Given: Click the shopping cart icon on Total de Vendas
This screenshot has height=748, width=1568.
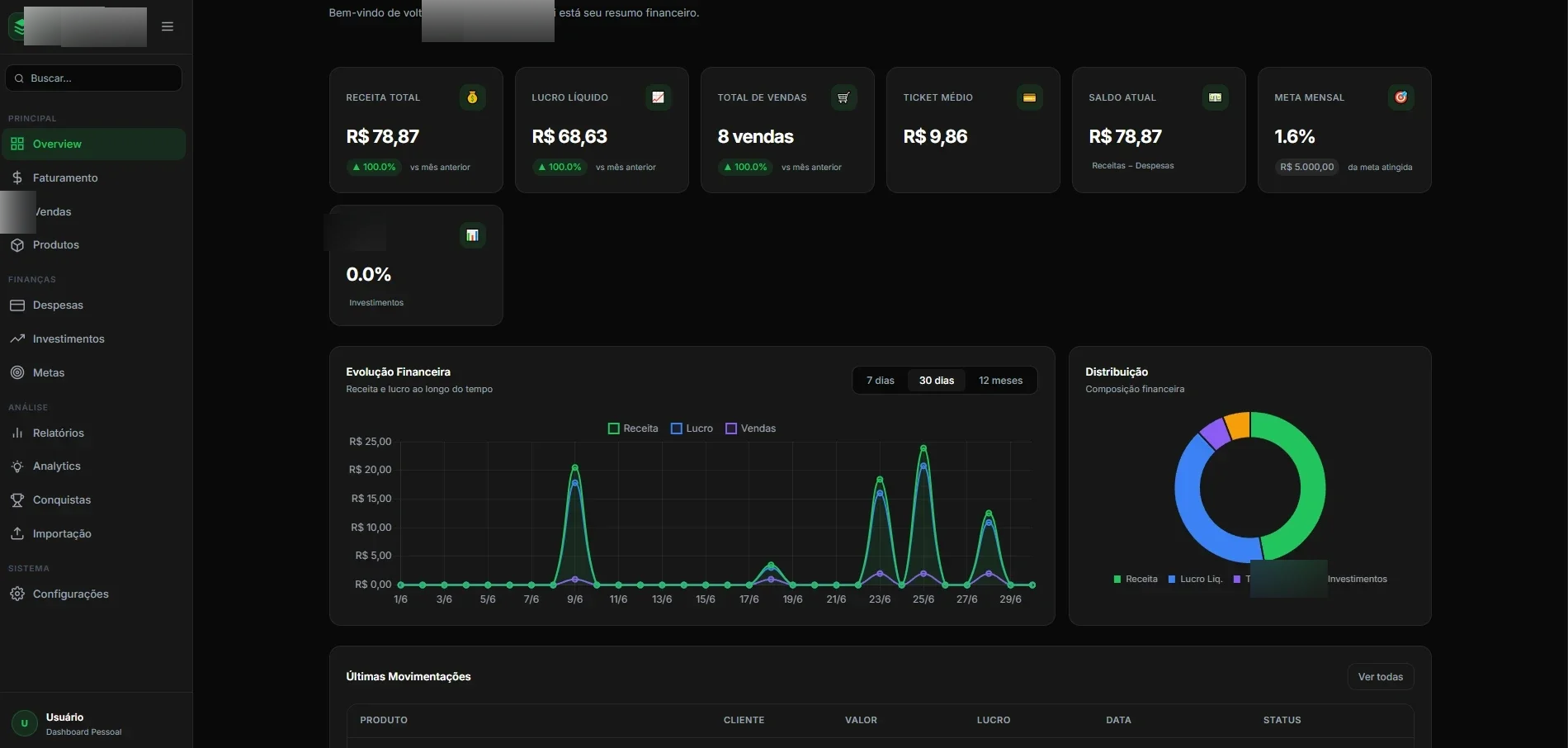Looking at the screenshot, I should (843, 97).
